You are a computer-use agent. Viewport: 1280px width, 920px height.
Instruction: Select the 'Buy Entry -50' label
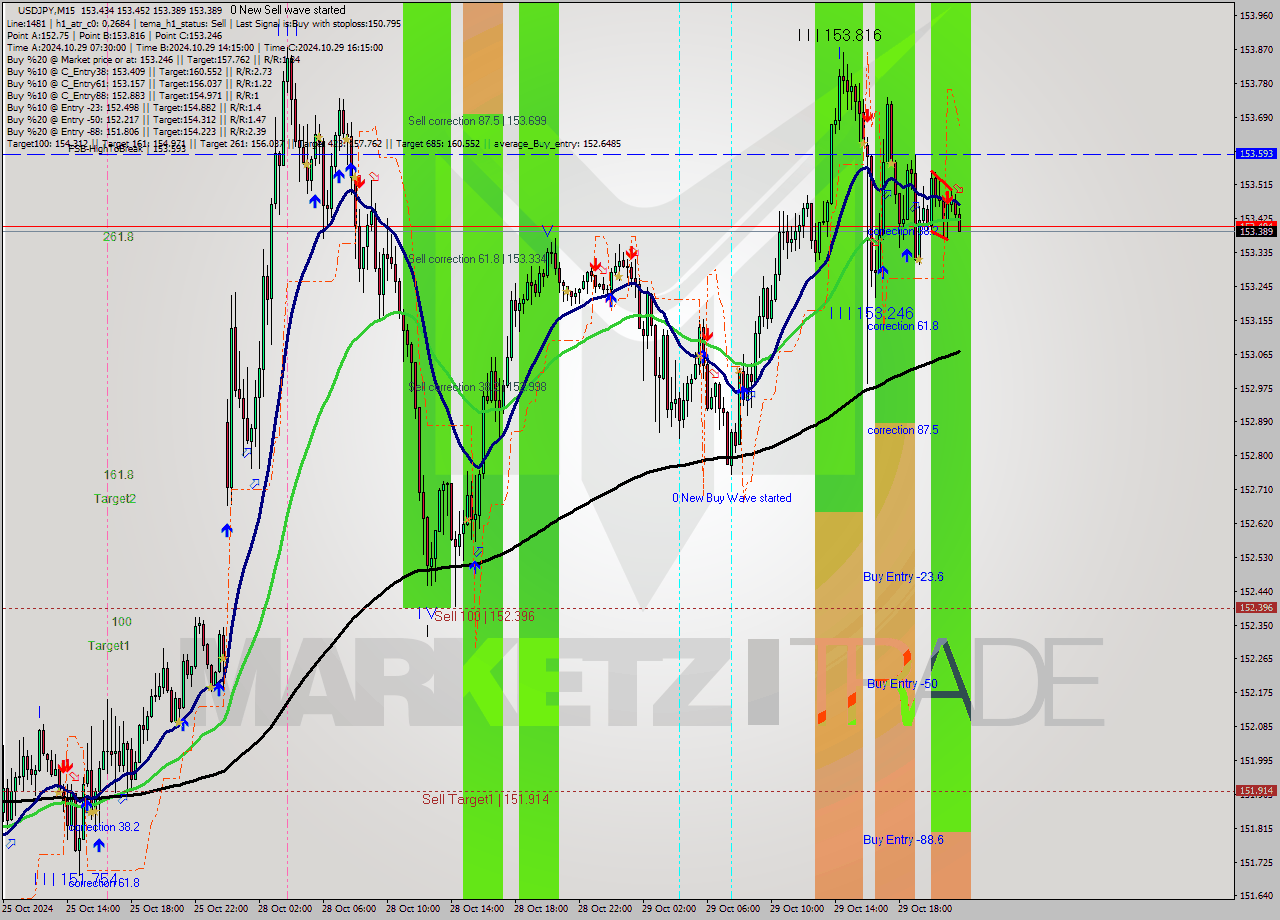(x=902, y=683)
